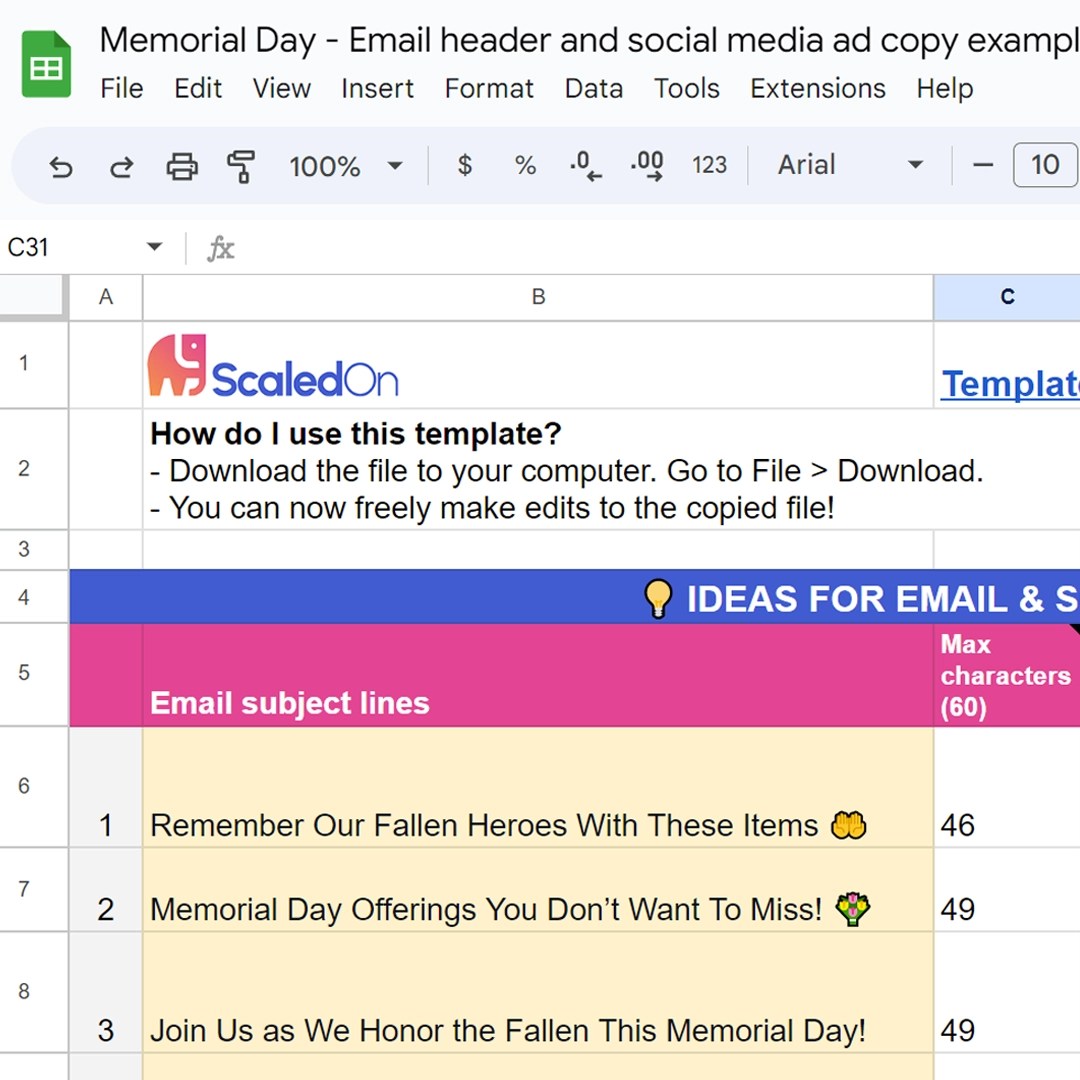Open the Extensions menu

click(818, 89)
